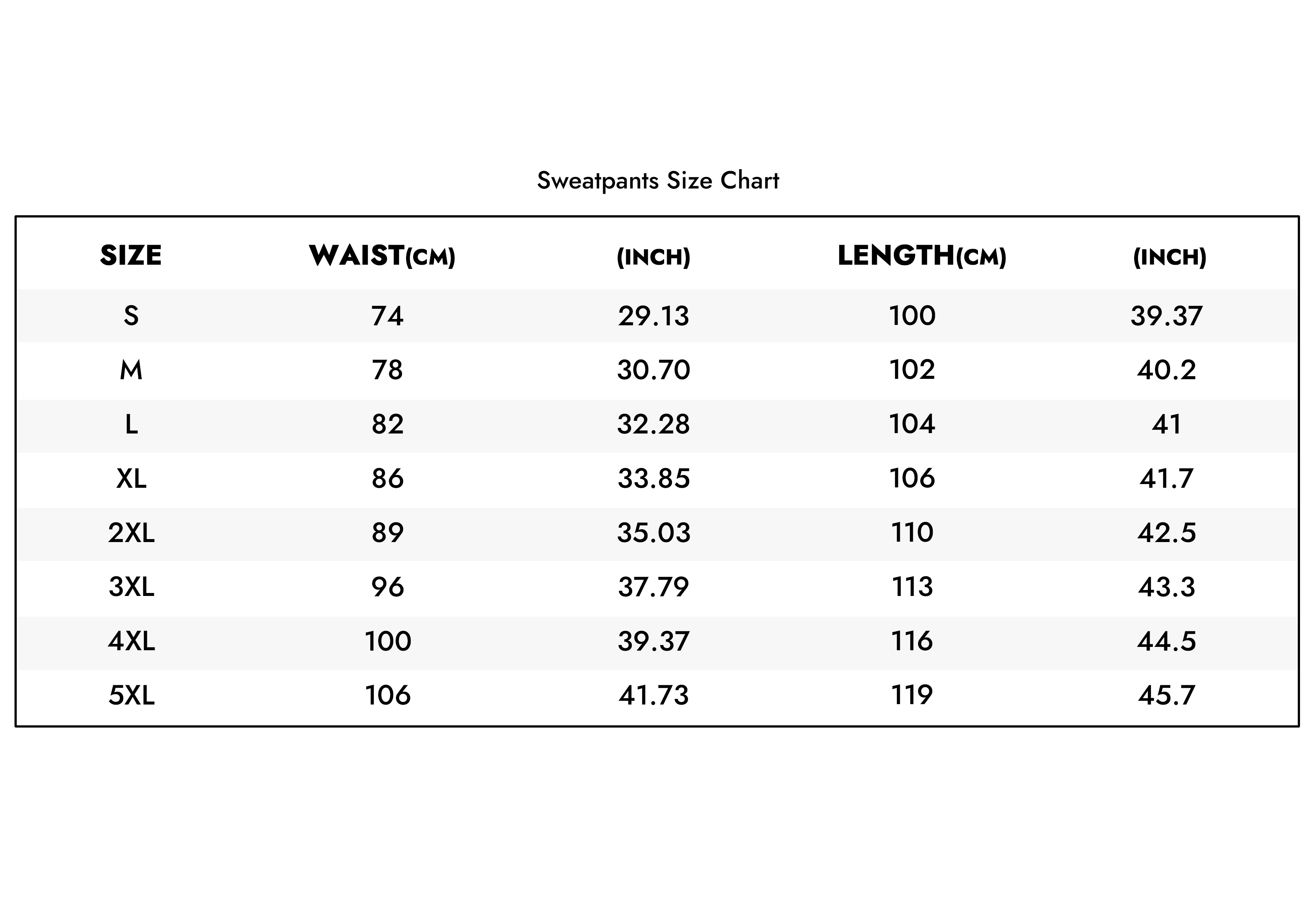Click waist value 106 for 5XL
Image resolution: width=1316 pixels, height=922 pixels.
(x=387, y=696)
